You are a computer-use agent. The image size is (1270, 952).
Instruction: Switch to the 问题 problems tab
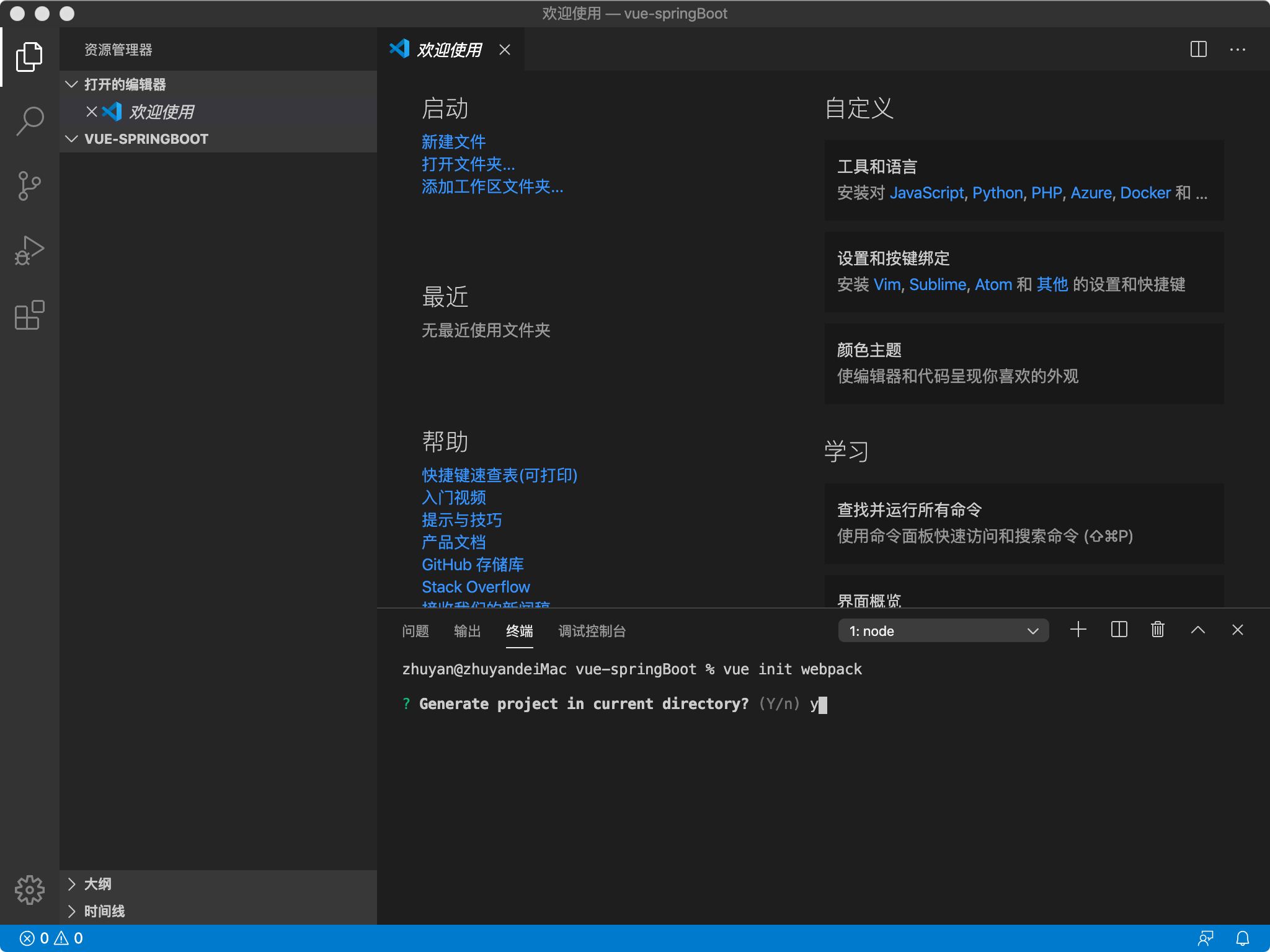coord(415,631)
